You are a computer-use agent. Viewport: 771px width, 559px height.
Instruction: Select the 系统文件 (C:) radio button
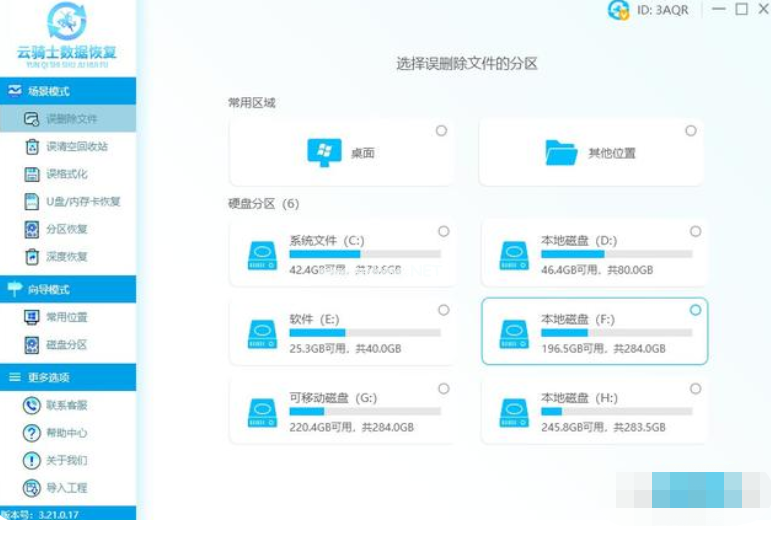pyautogui.click(x=443, y=231)
